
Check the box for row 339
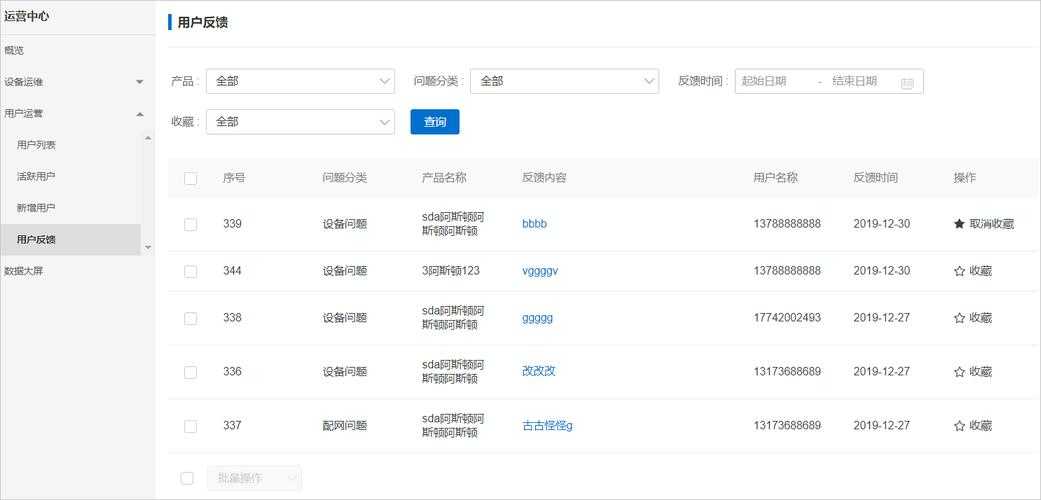pos(191,224)
